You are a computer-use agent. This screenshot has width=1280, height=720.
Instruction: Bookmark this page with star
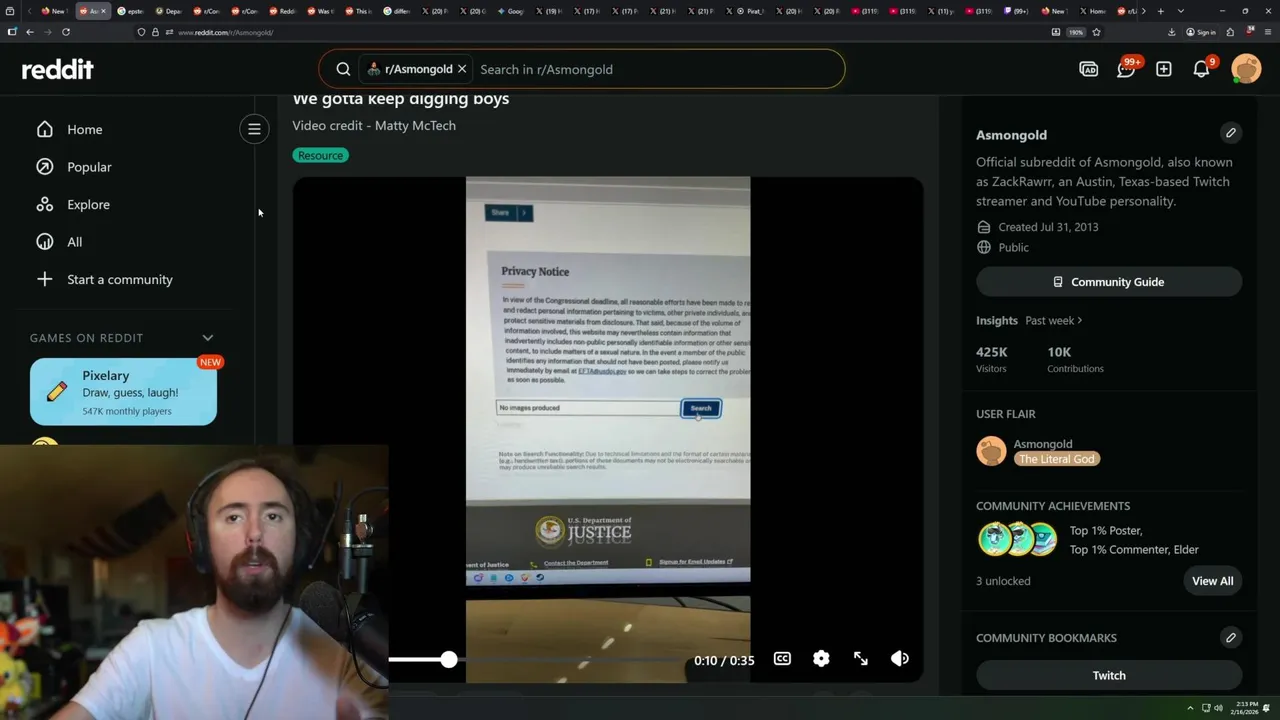(x=1096, y=32)
